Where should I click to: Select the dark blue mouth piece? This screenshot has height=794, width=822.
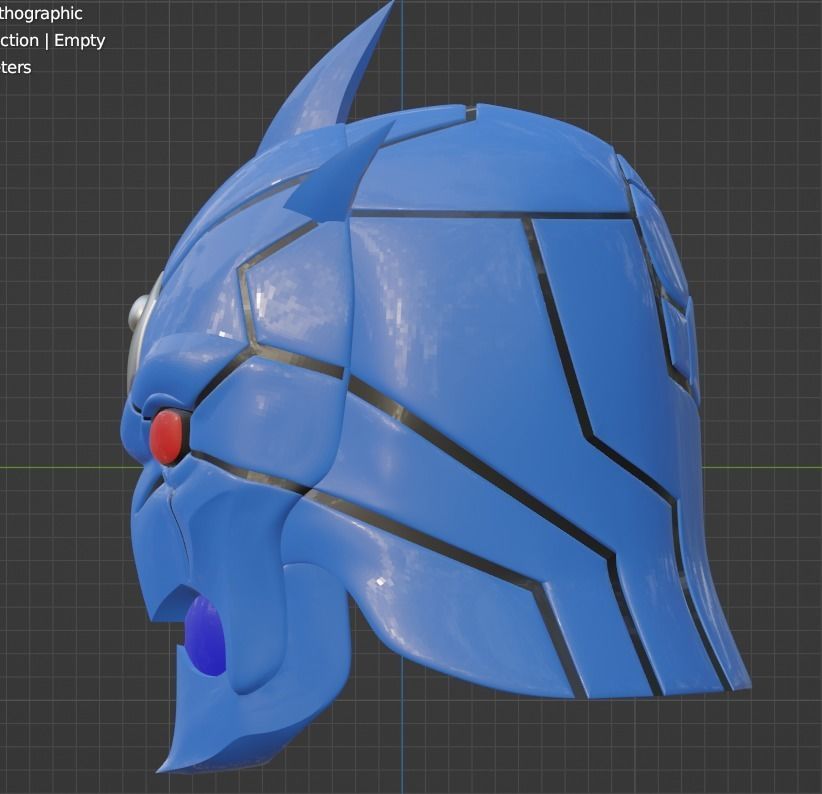coord(206,636)
